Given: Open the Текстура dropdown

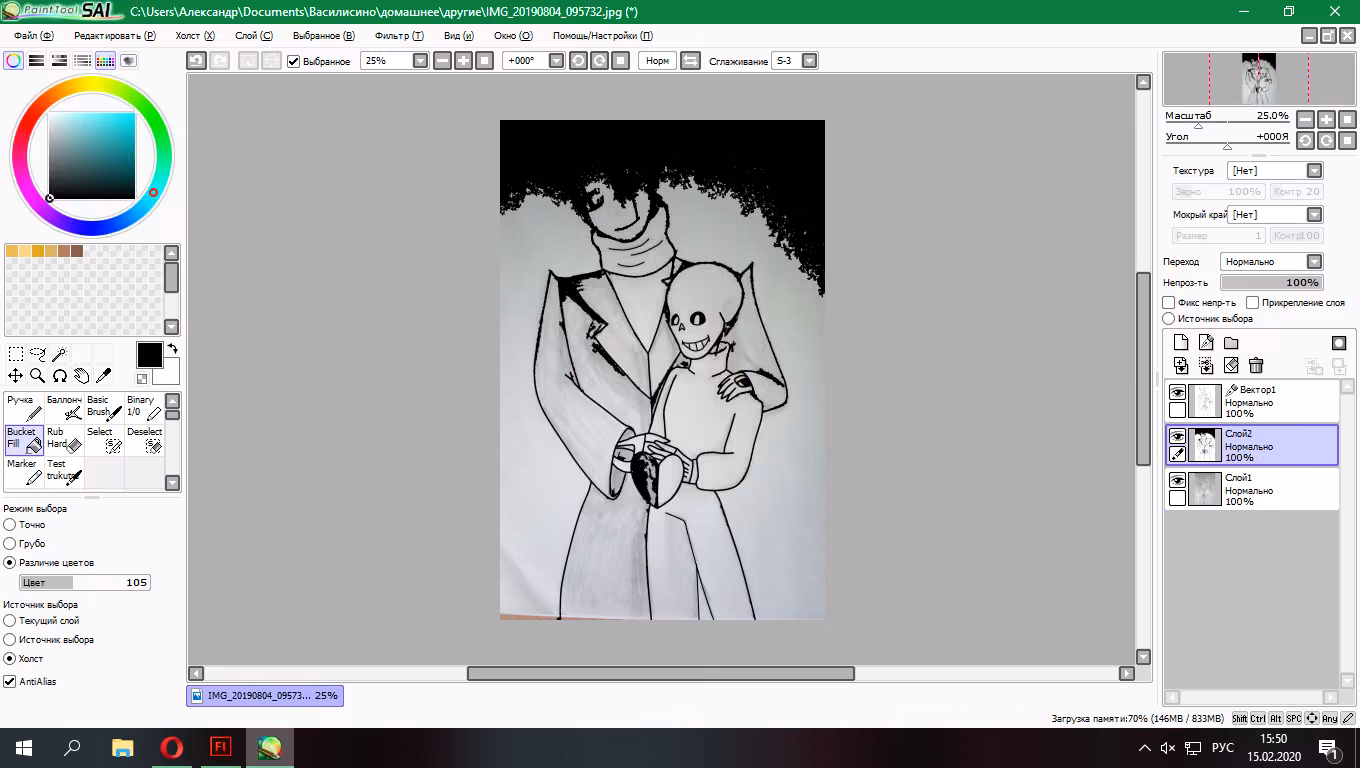Looking at the screenshot, I should pyautogui.click(x=1315, y=171).
